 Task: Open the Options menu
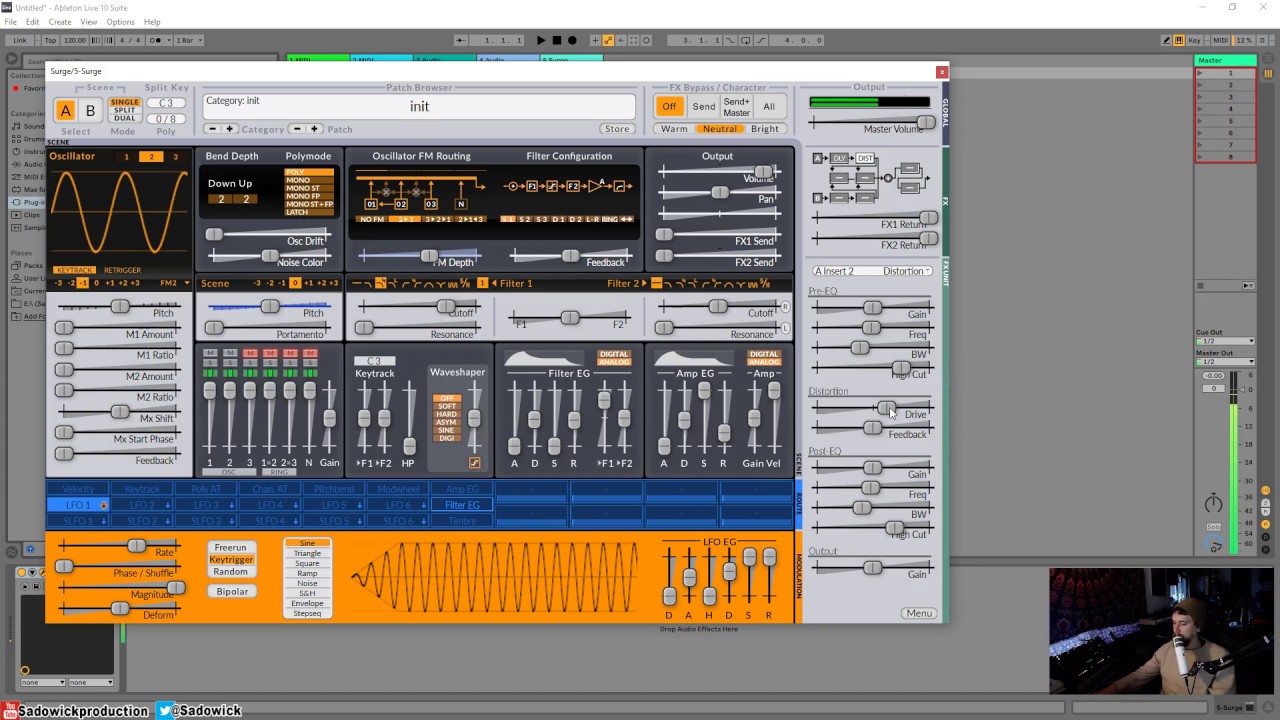click(120, 22)
